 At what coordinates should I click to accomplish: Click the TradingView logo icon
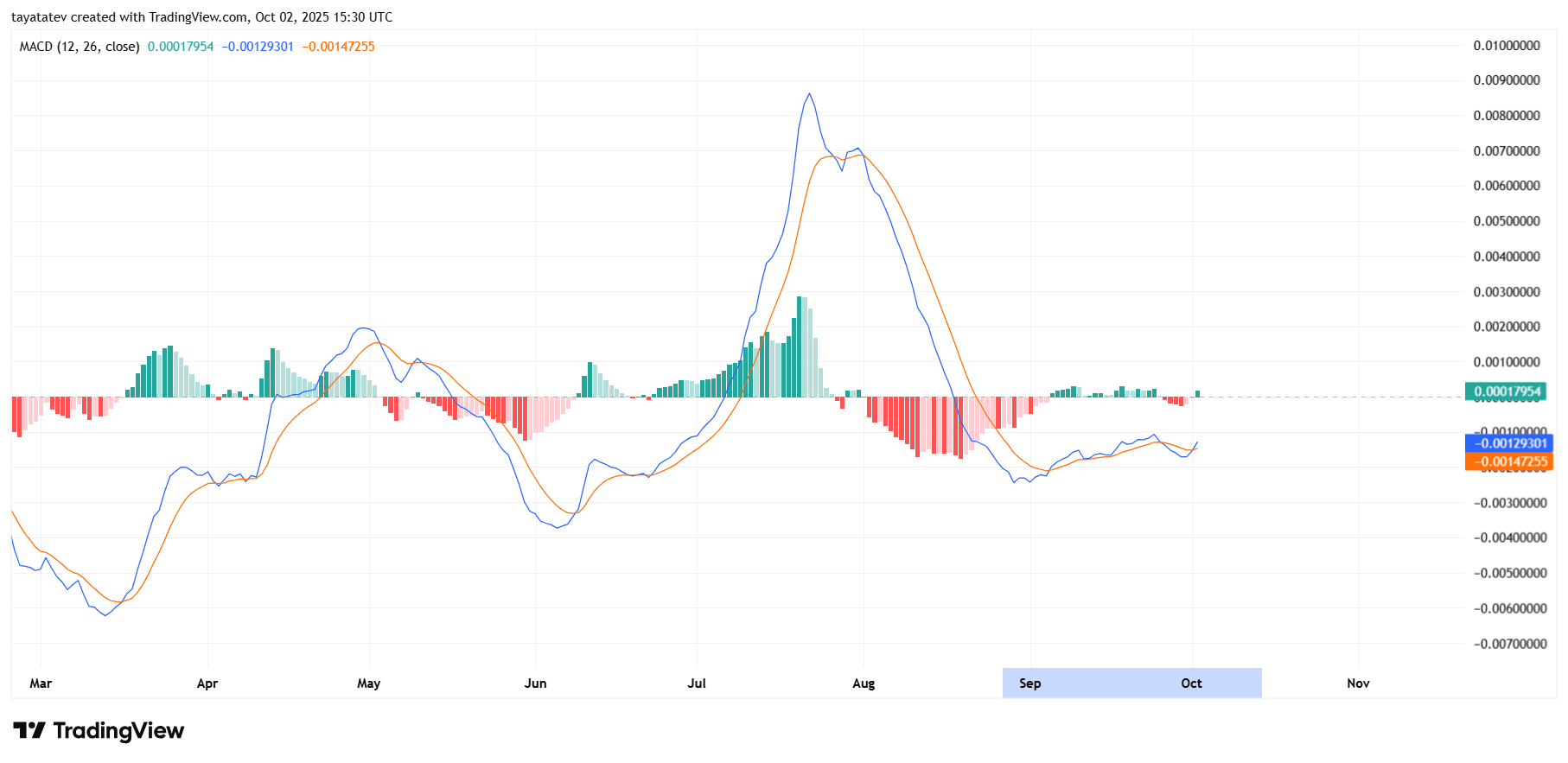coord(29,731)
